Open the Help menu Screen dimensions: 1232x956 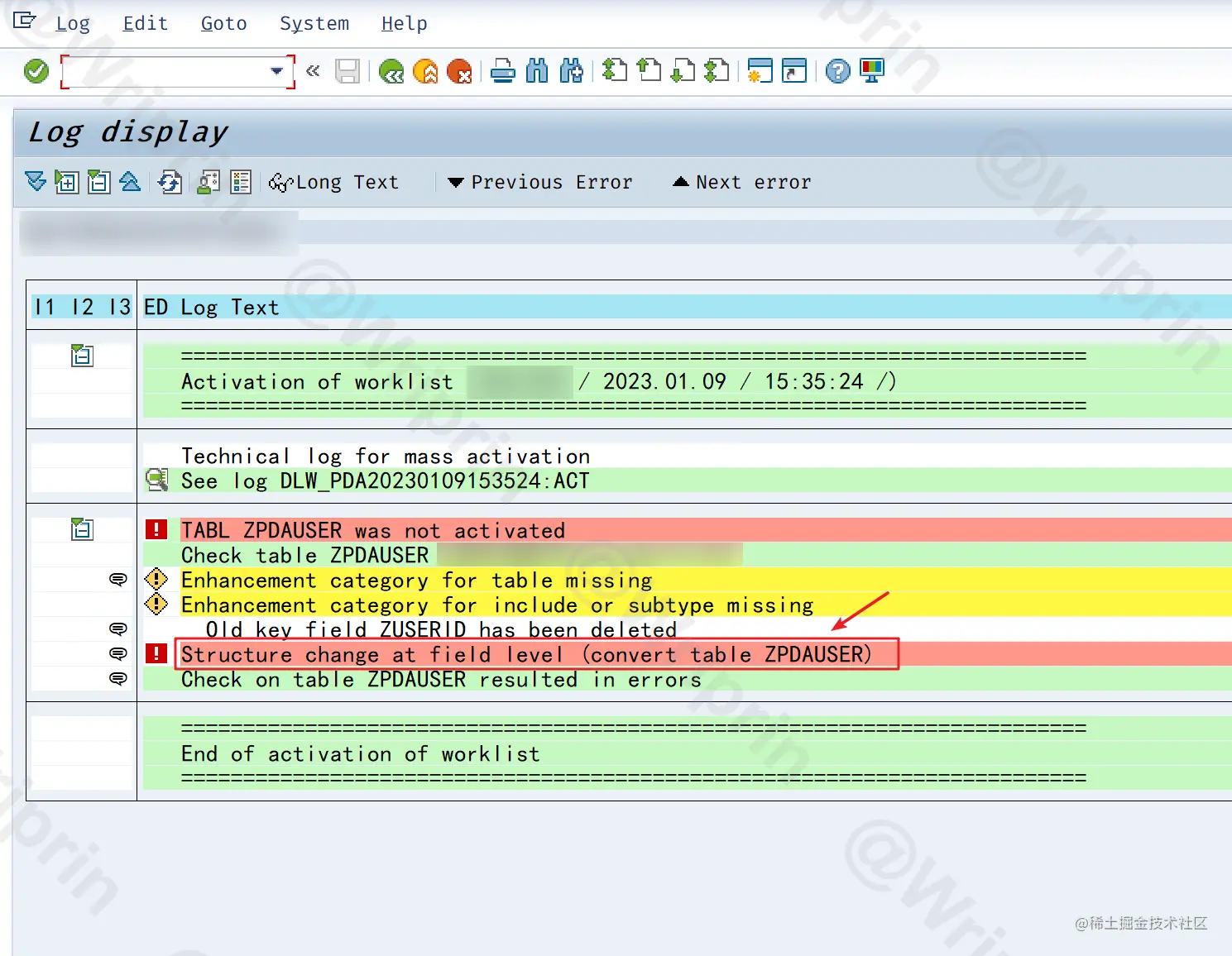click(405, 23)
